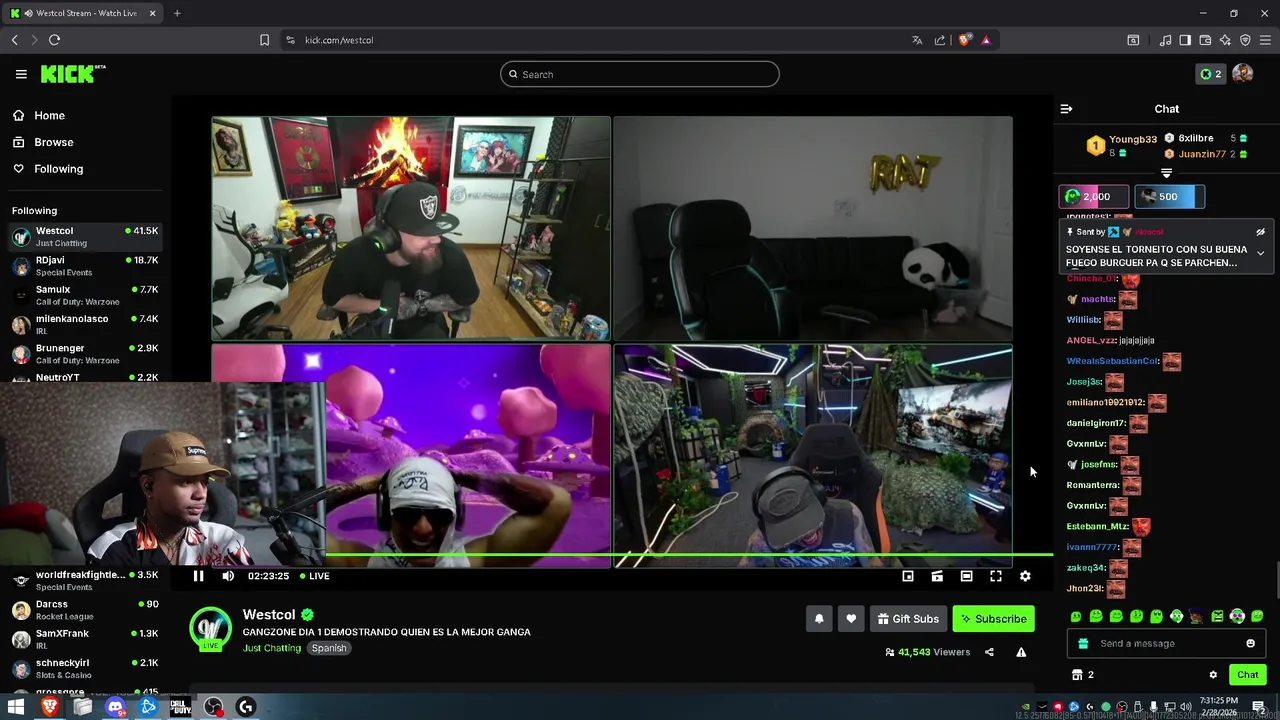Open the Brave Shields lion icon
The height and width of the screenshot is (720, 1280).
[x=964, y=40]
